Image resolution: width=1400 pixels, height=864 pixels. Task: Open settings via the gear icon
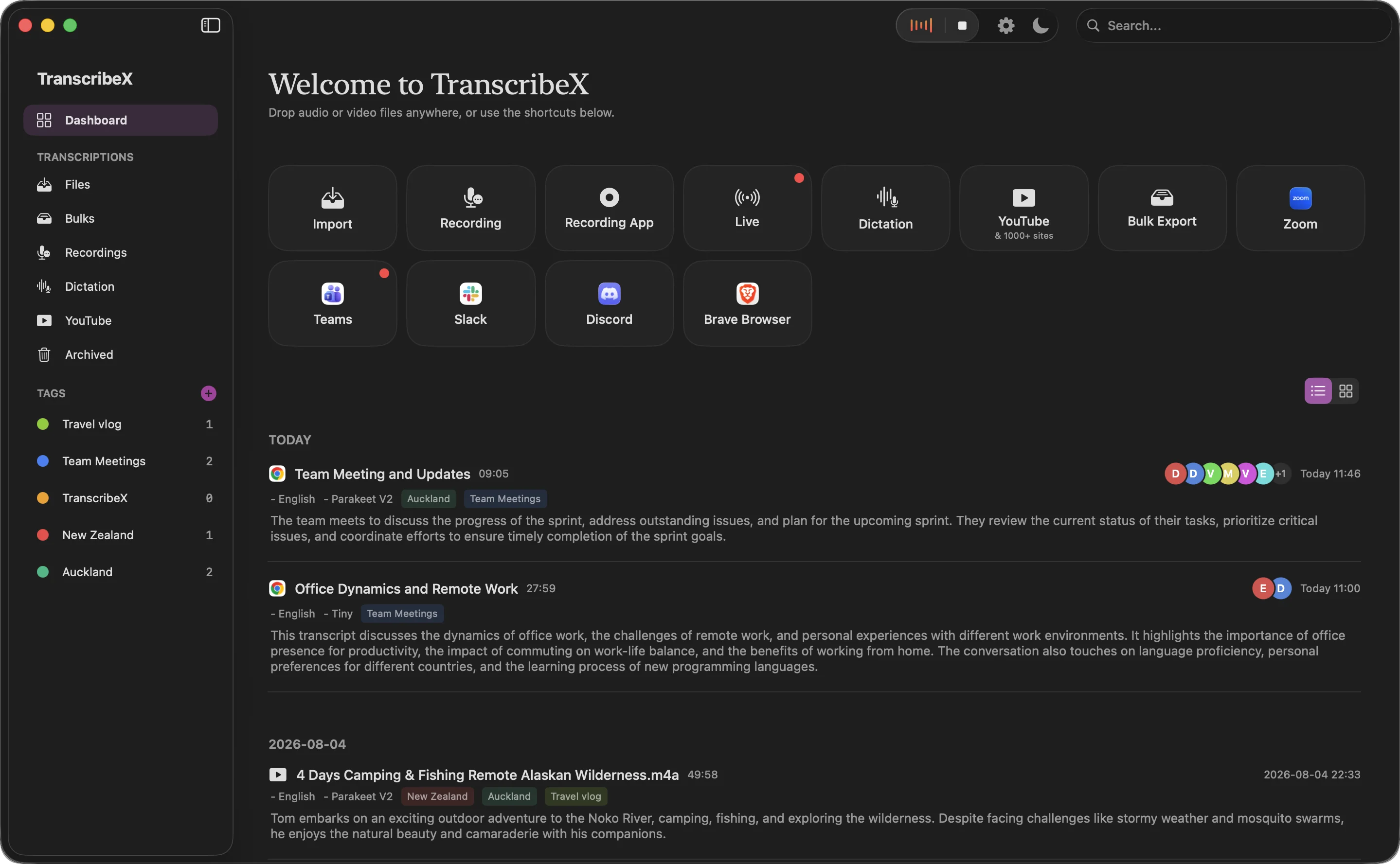tap(1005, 26)
